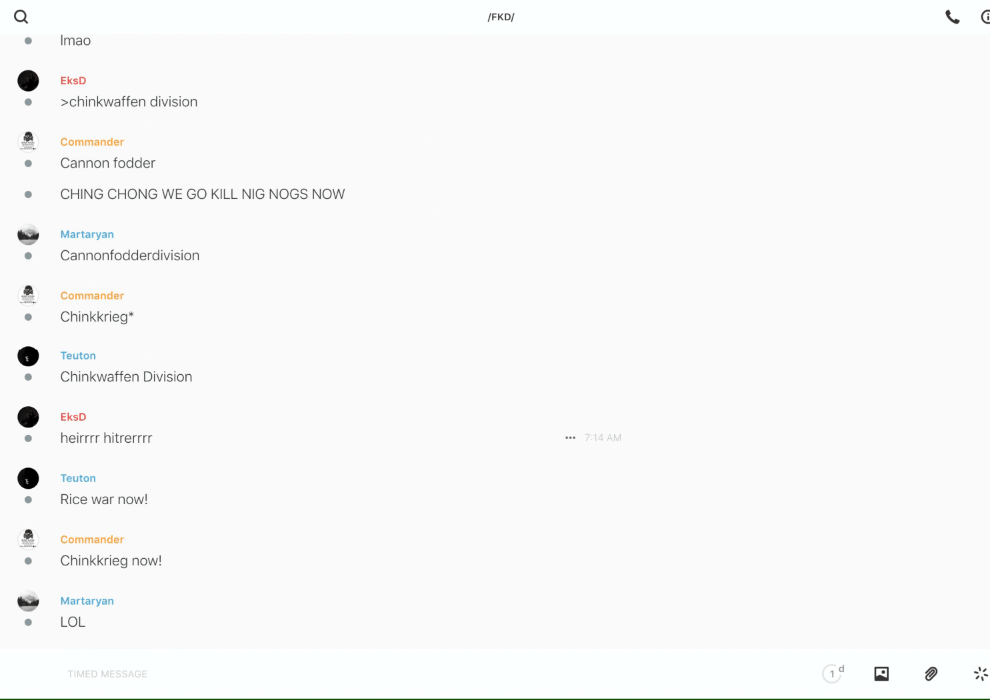Open conversation info icon at top right
Viewport: 990px width, 700px height.
click(x=986, y=17)
